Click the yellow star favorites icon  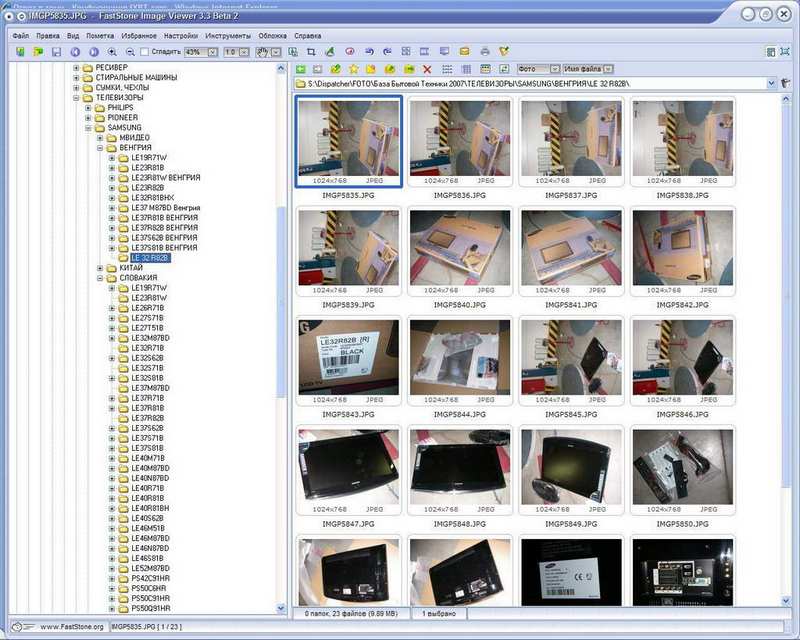[x=353, y=68]
